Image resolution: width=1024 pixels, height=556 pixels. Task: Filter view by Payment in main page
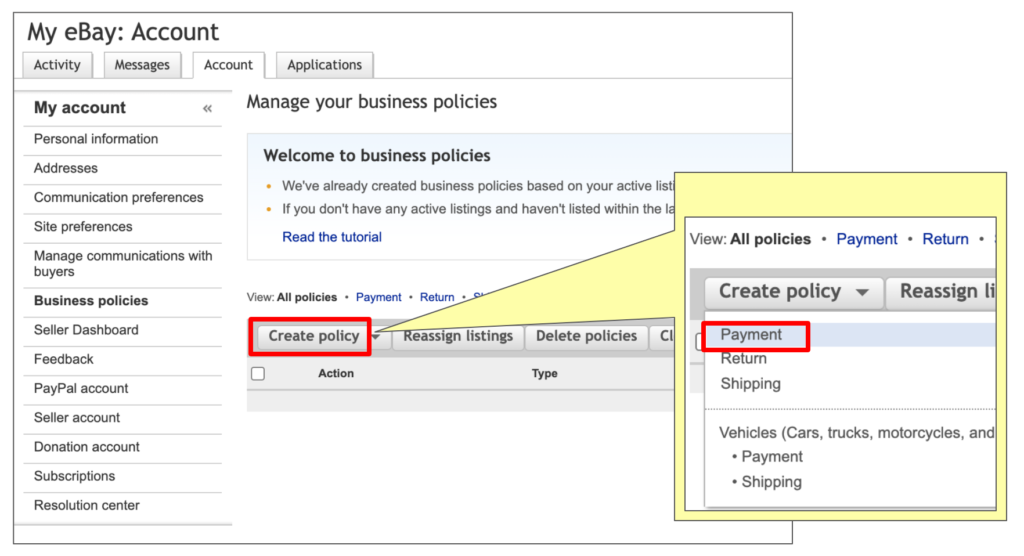(x=379, y=297)
